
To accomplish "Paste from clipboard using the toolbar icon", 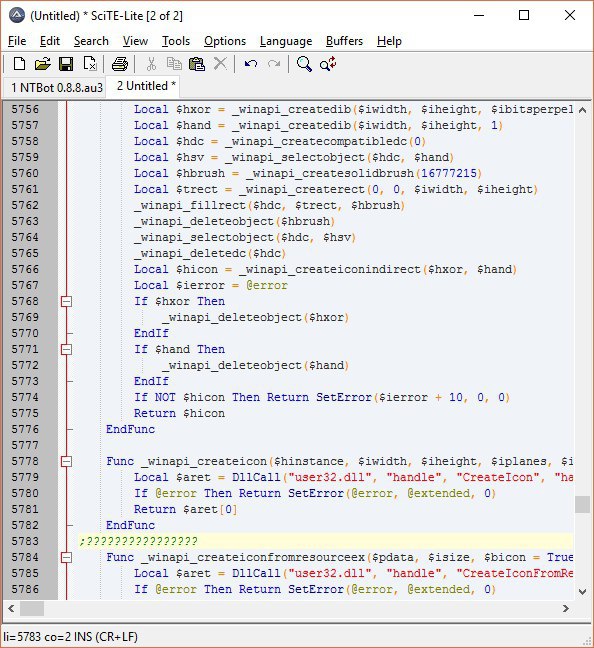I will pyautogui.click(x=197, y=64).
